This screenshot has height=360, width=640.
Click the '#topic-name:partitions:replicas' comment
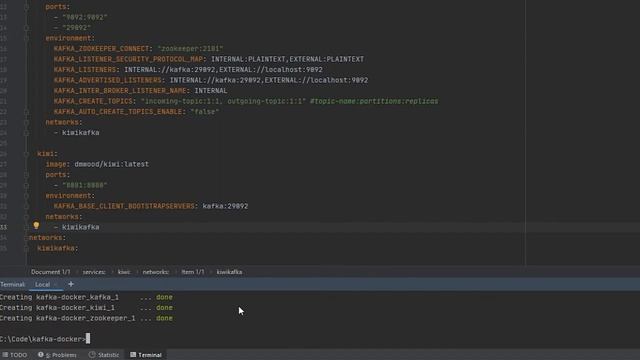tap(374, 101)
